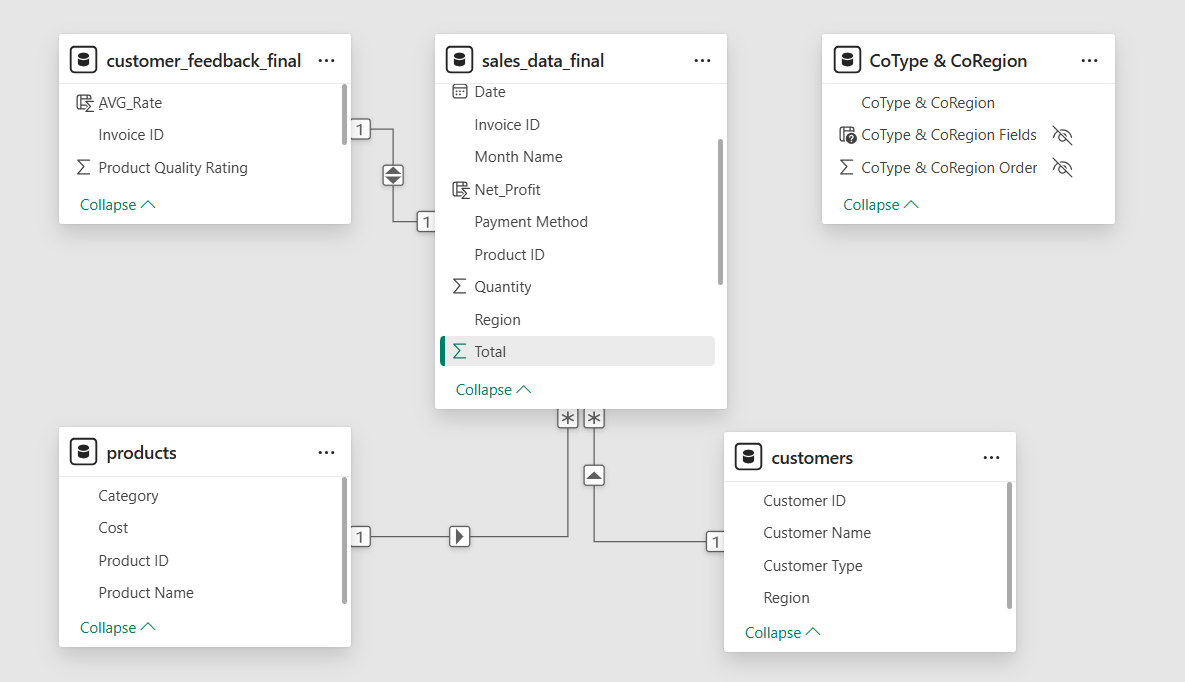Collapse the sales_data_final table

pyautogui.click(x=493, y=389)
